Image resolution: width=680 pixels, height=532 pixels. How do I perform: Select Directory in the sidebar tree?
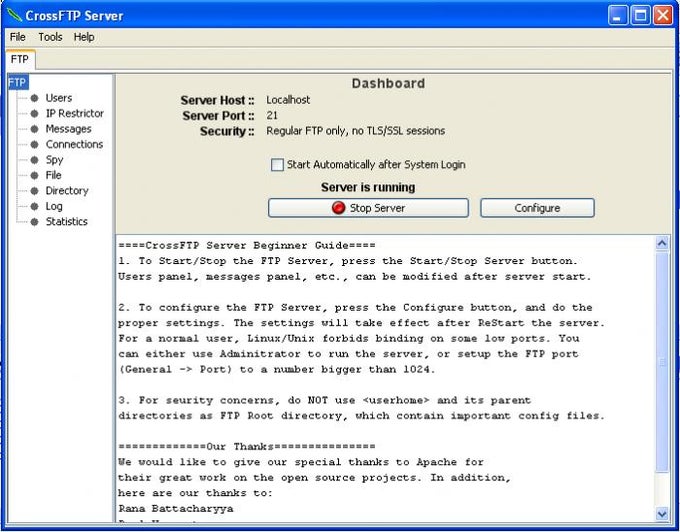point(67,191)
